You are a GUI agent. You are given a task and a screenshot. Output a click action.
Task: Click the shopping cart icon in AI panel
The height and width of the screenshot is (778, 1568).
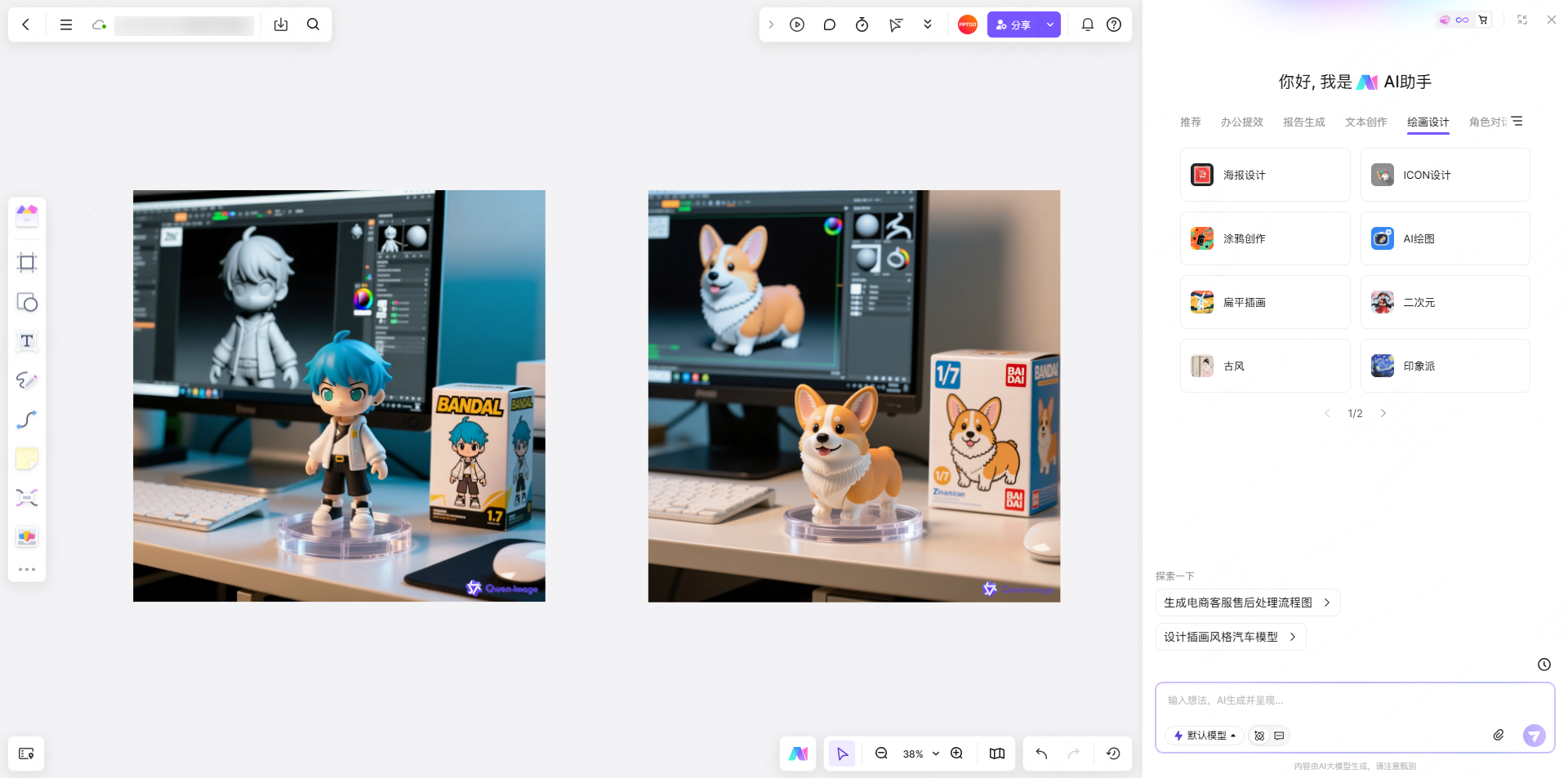pos(1483,20)
